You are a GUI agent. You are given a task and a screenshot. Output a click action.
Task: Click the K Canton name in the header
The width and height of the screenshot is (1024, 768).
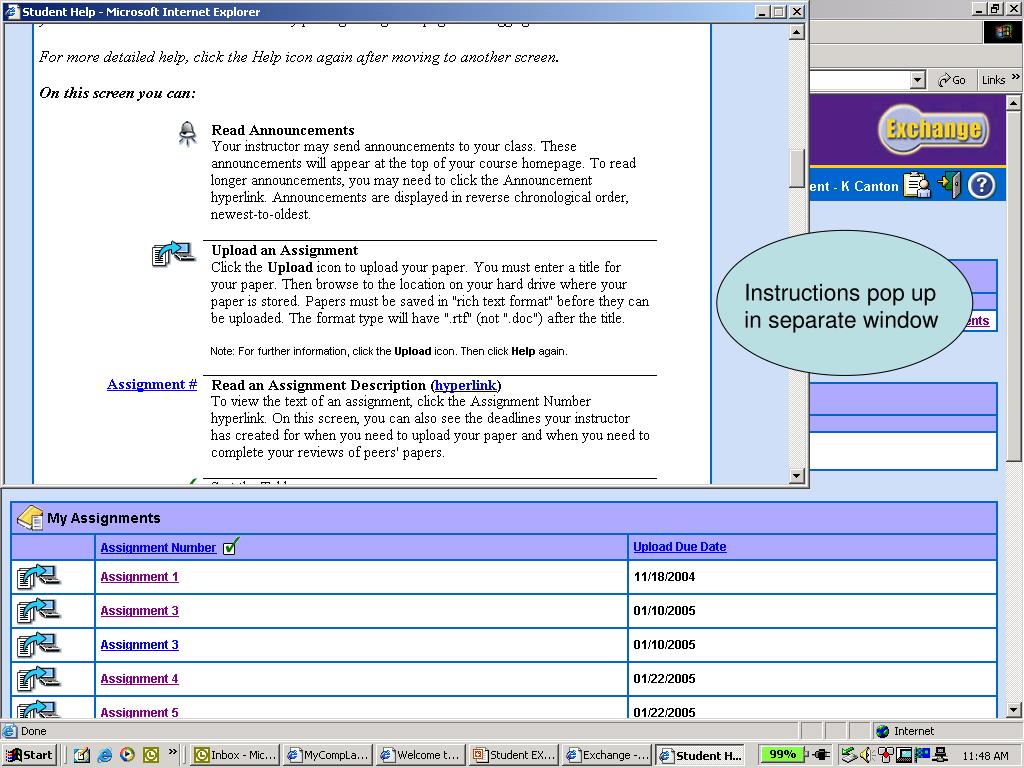click(x=870, y=186)
